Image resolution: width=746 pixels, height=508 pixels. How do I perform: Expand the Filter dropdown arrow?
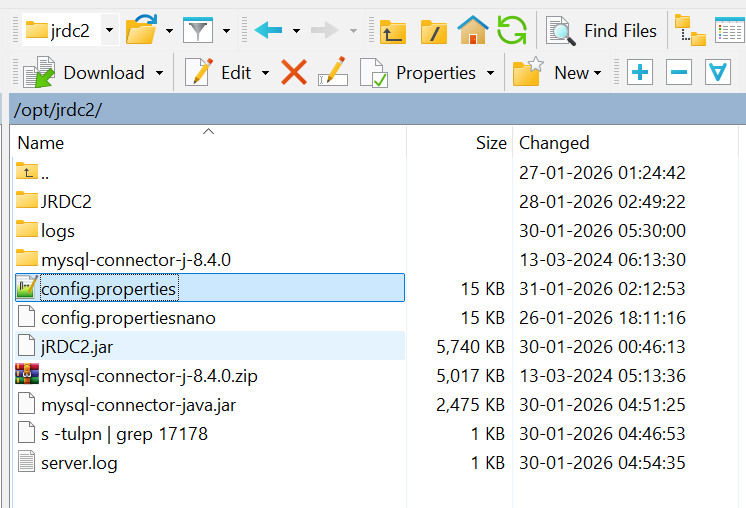tap(226, 31)
